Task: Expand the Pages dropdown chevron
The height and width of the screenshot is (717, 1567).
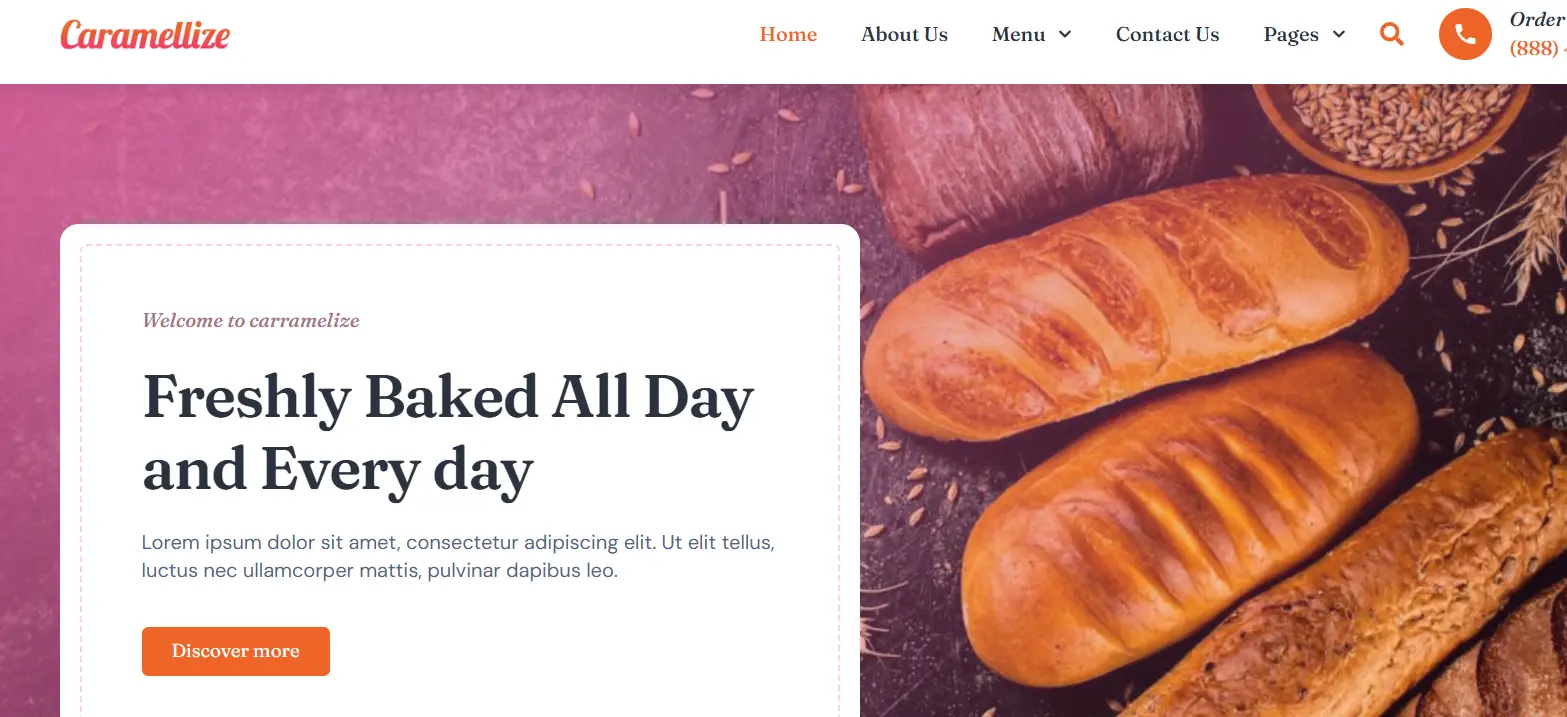Action: tap(1339, 35)
